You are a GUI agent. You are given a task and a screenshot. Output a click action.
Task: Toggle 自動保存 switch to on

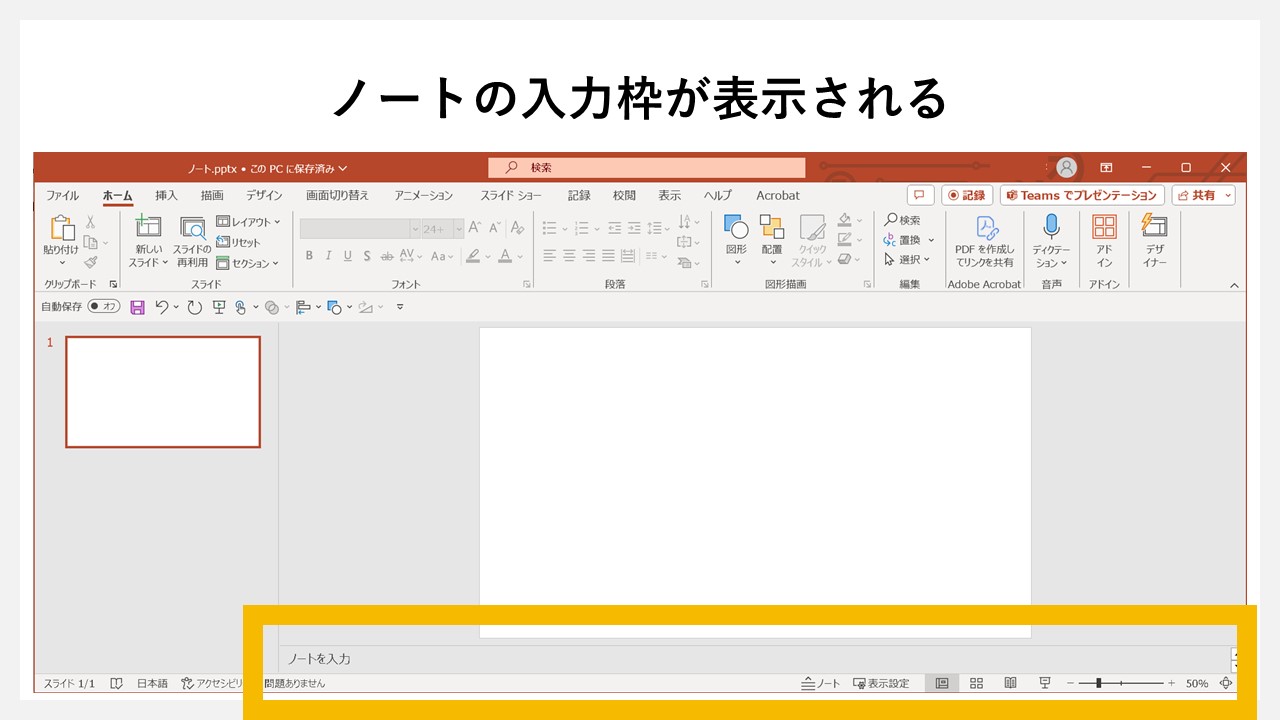(103, 307)
